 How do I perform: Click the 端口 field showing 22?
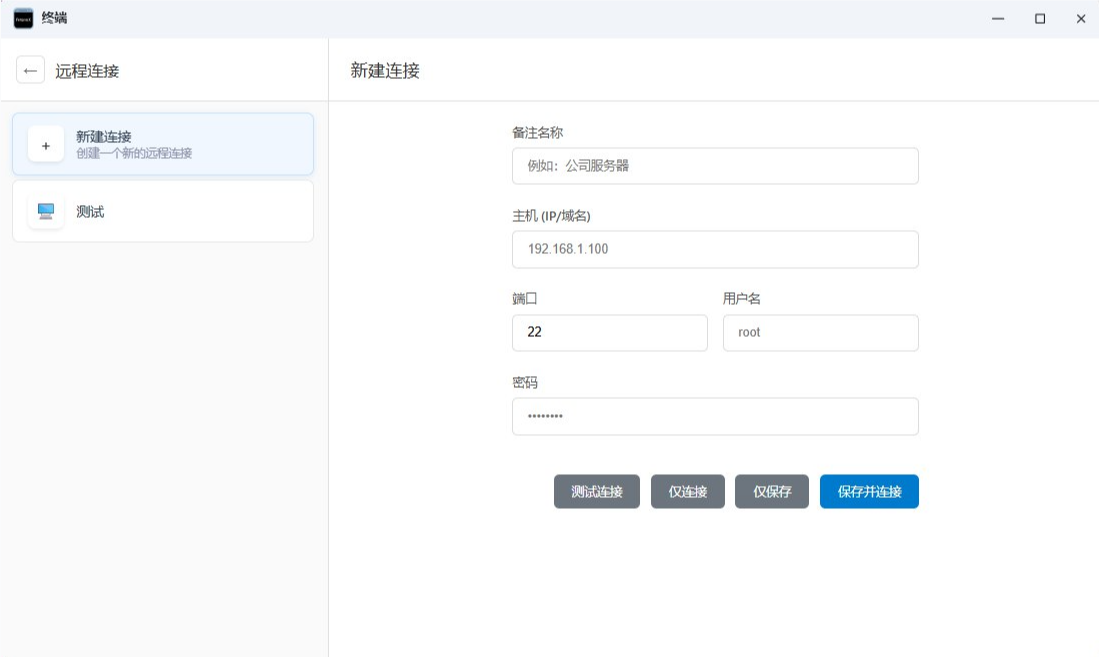[609, 332]
